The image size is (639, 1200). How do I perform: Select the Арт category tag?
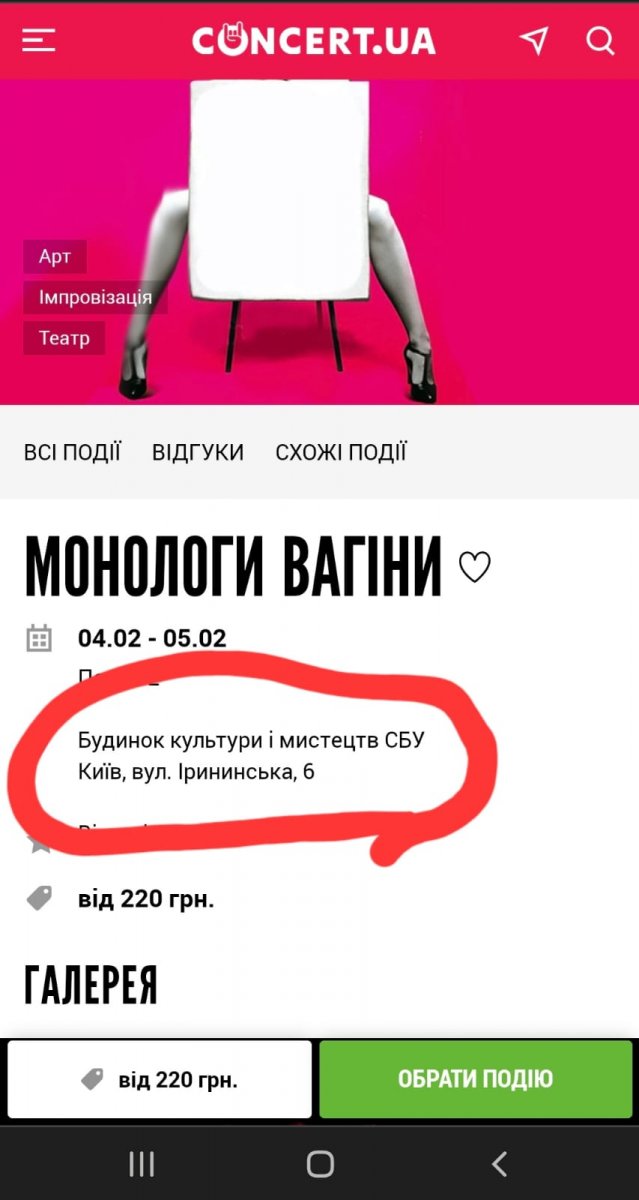[55, 257]
